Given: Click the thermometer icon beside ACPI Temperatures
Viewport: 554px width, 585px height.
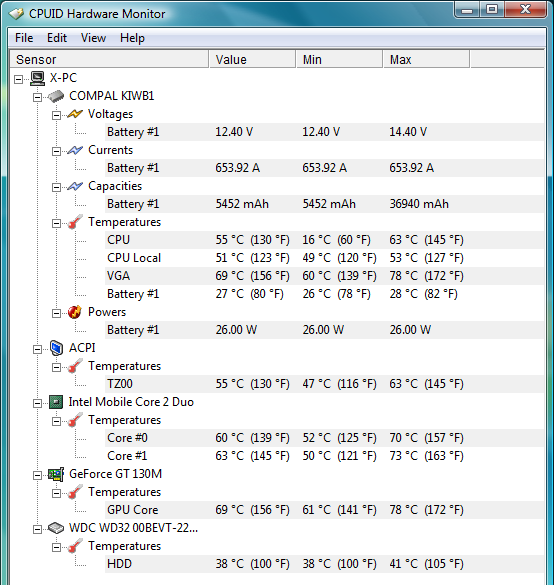Looking at the screenshot, I should click(75, 366).
